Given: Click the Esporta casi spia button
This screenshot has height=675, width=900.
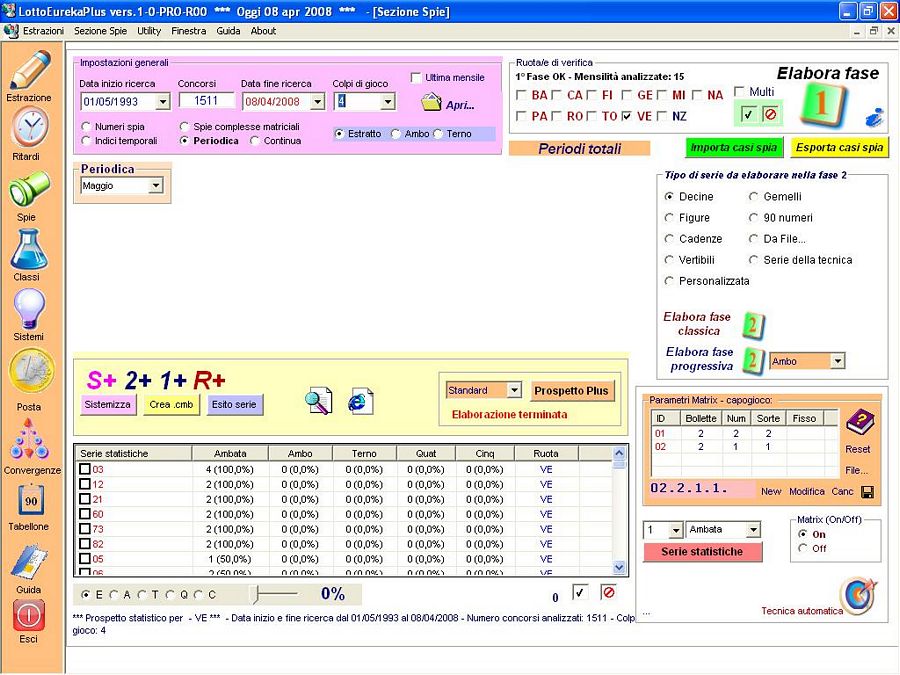Looking at the screenshot, I should click(x=839, y=148).
